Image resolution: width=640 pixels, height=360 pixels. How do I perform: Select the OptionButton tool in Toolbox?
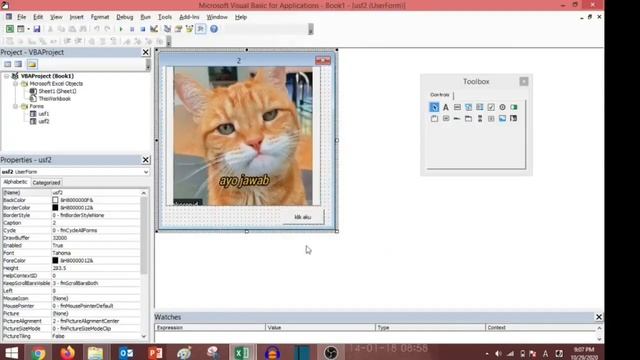coord(502,107)
